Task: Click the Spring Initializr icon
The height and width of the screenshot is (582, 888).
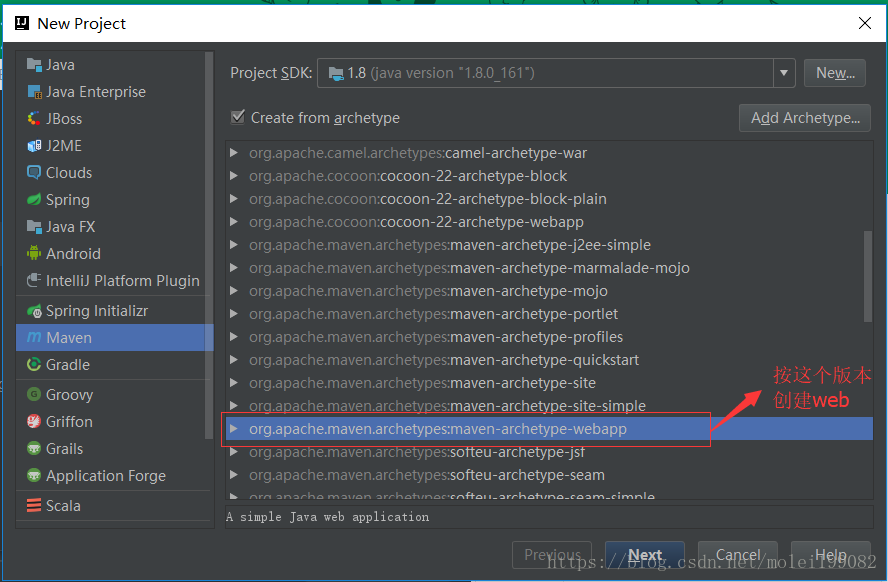Action: 34,311
